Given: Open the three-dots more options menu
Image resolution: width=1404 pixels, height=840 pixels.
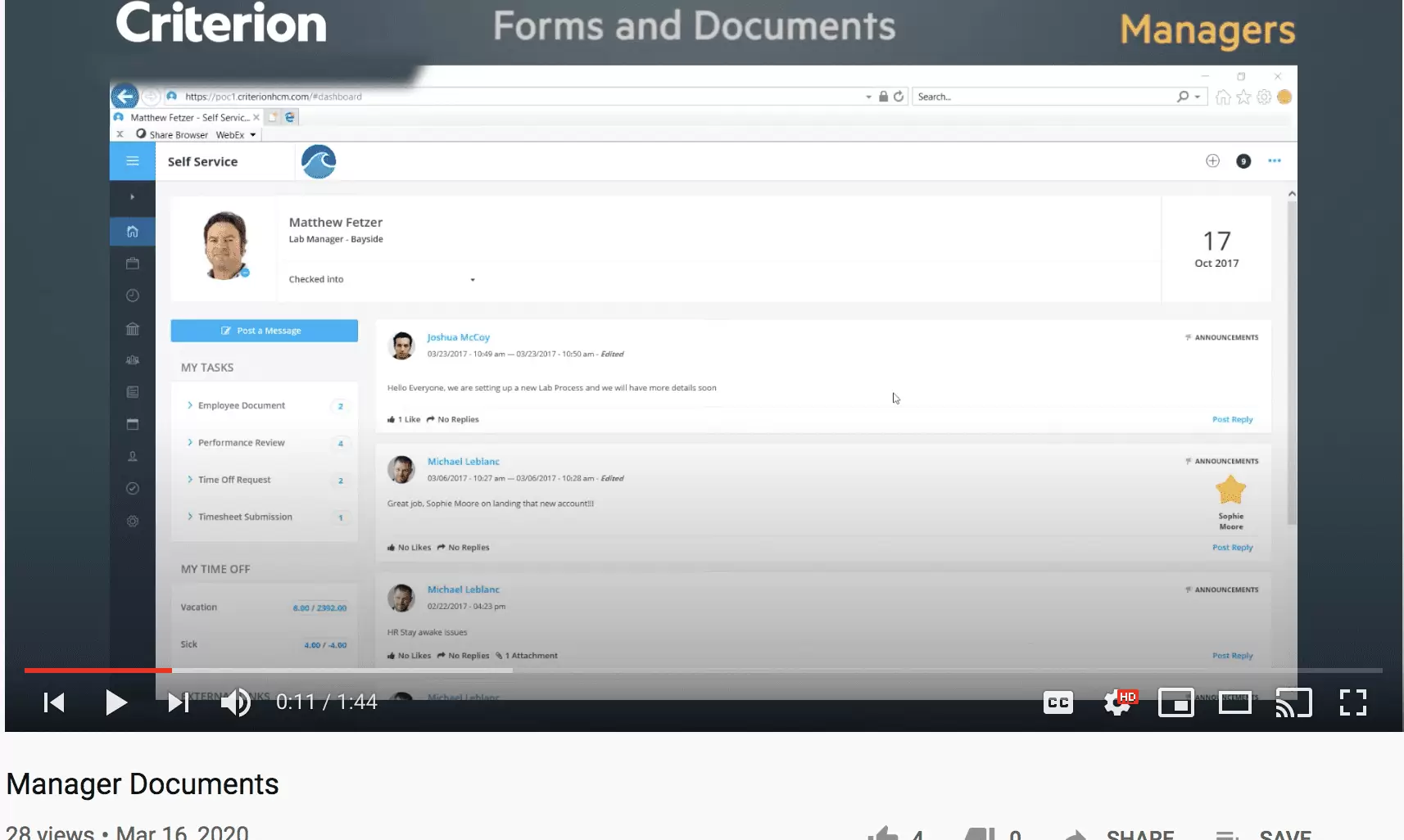Looking at the screenshot, I should tap(1275, 161).
